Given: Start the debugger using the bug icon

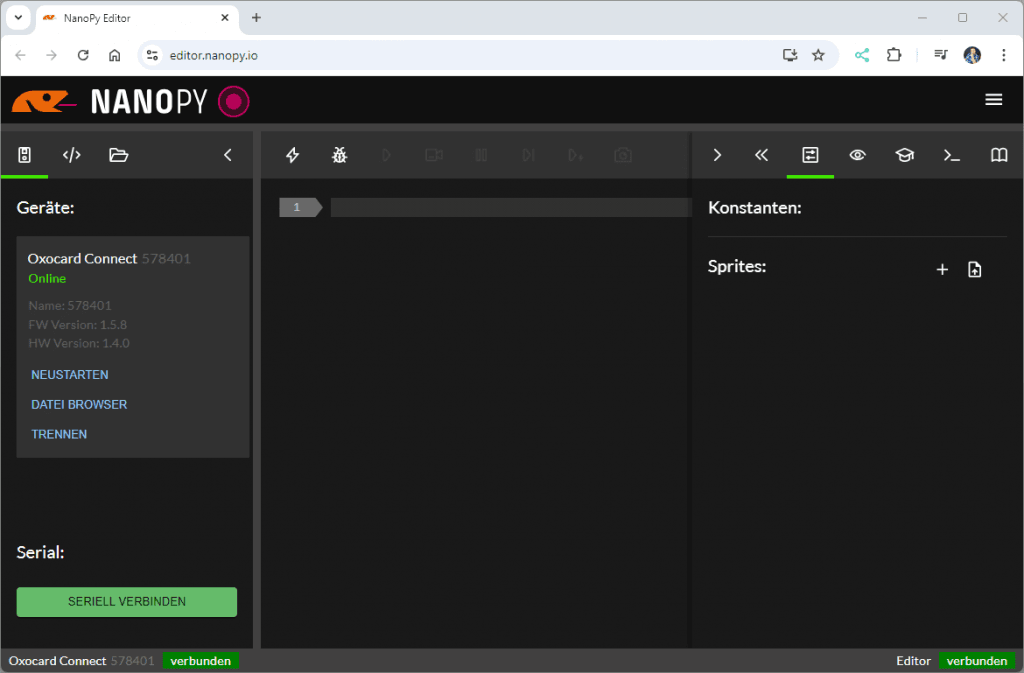Looking at the screenshot, I should click(x=339, y=155).
